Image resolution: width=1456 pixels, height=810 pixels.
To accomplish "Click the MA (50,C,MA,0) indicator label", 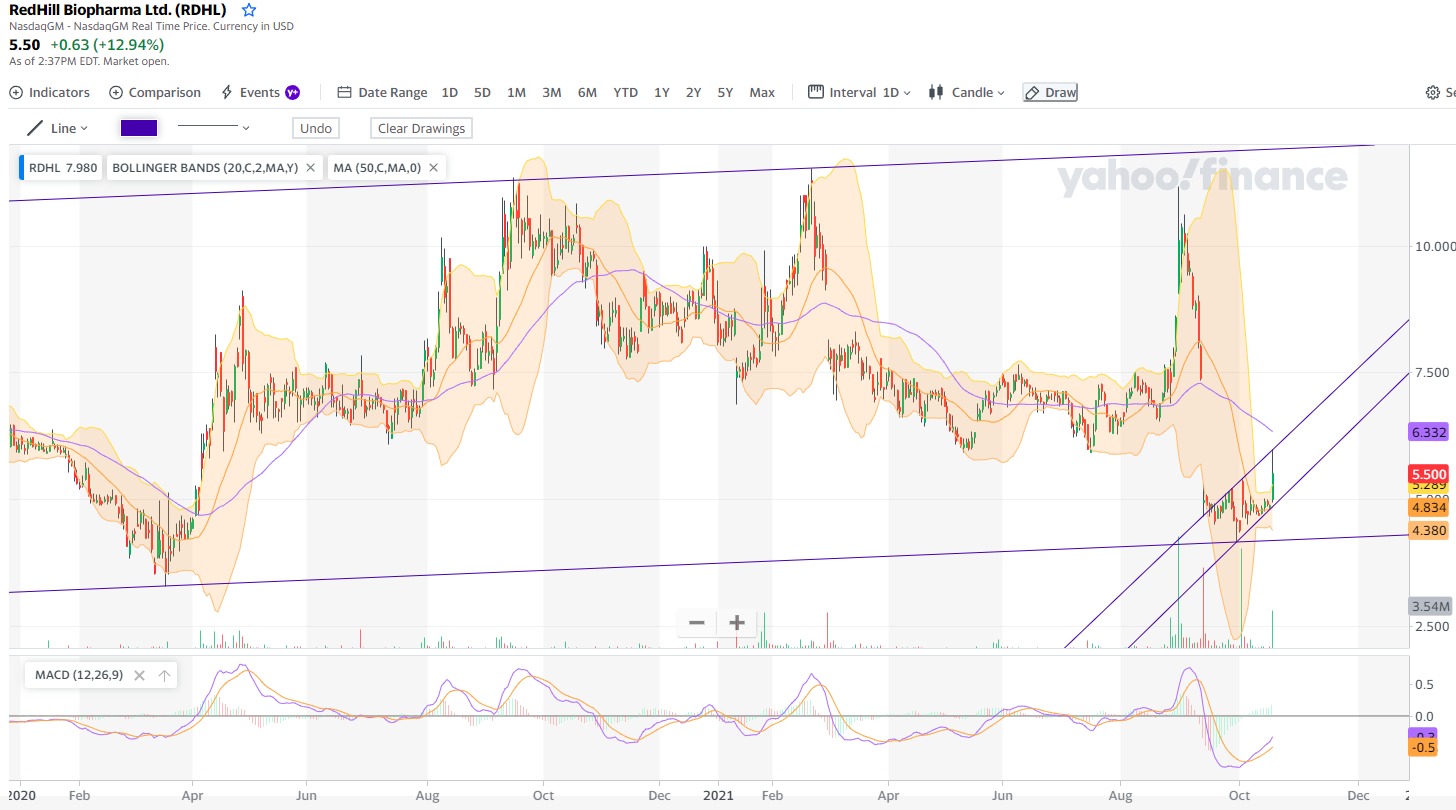I will click(x=377, y=168).
